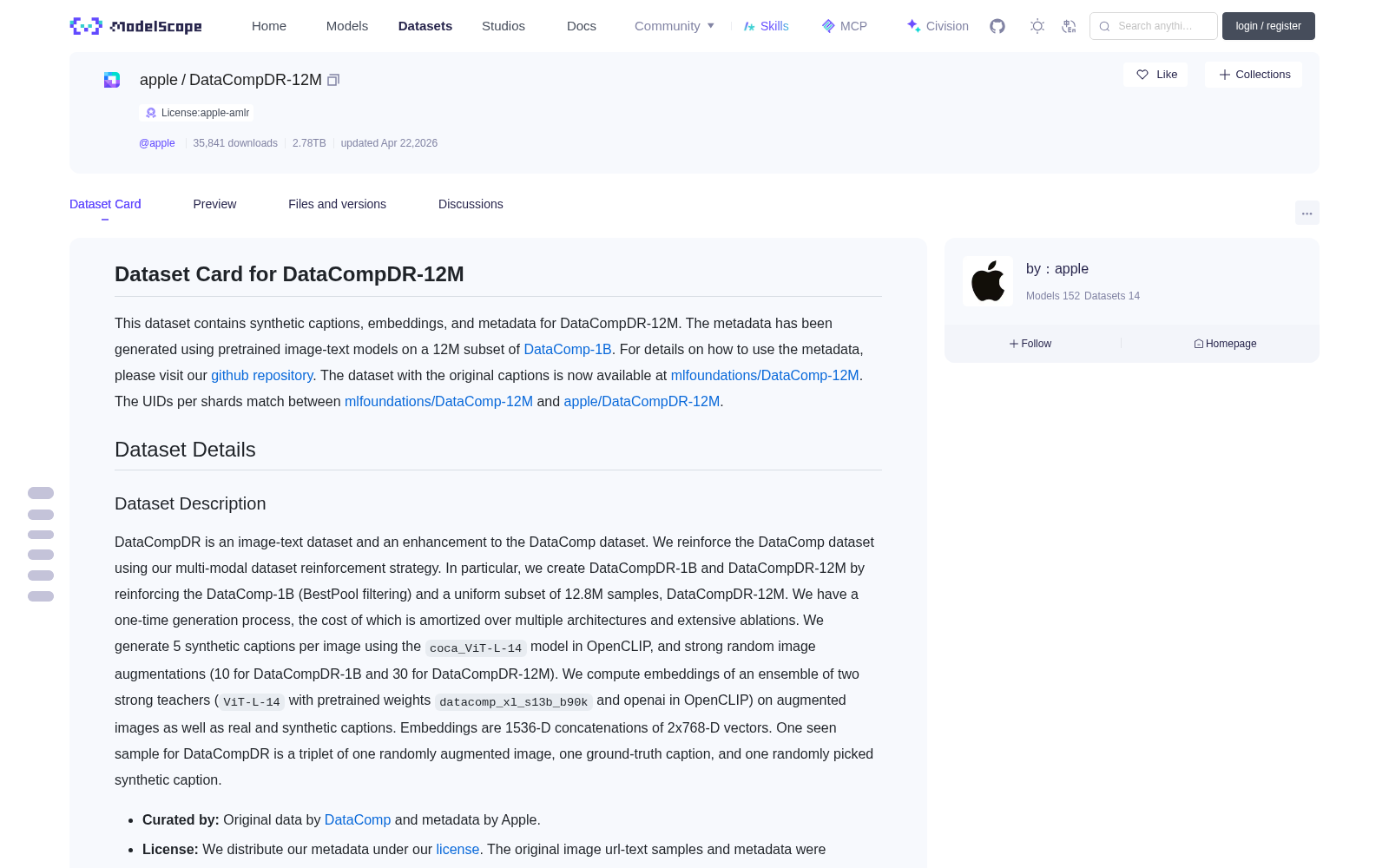Click the magnifier icon in search box
1389x868 pixels.
click(1105, 26)
